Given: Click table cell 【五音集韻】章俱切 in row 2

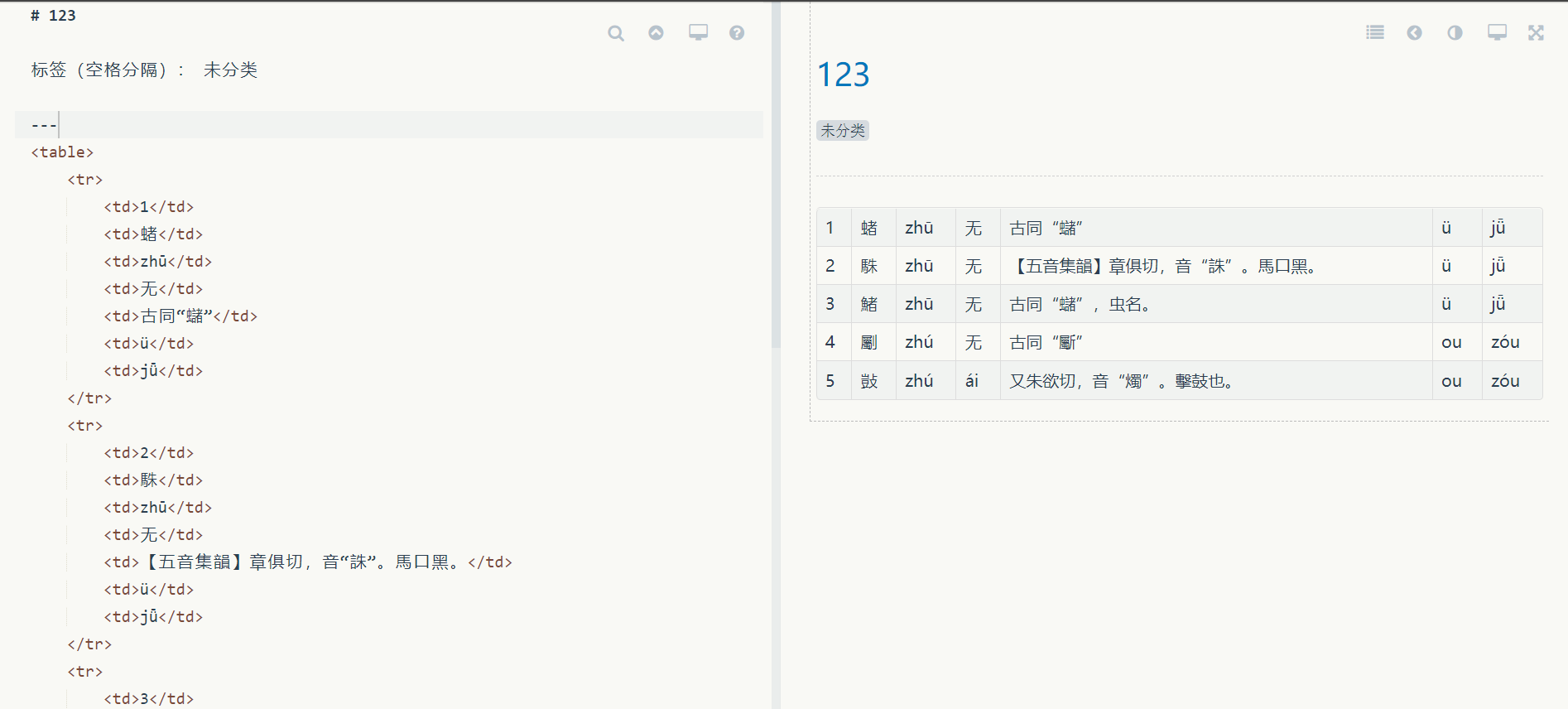Looking at the screenshot, I should 1216,266.
